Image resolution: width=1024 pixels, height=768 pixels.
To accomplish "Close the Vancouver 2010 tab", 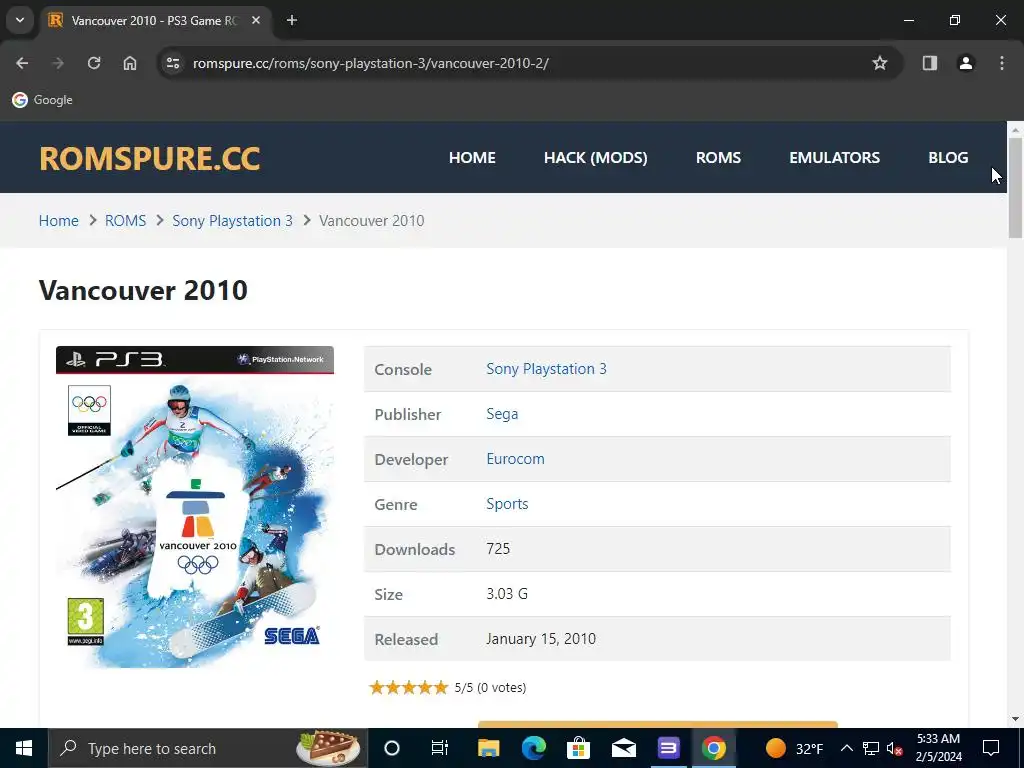I will coord(256,20).
